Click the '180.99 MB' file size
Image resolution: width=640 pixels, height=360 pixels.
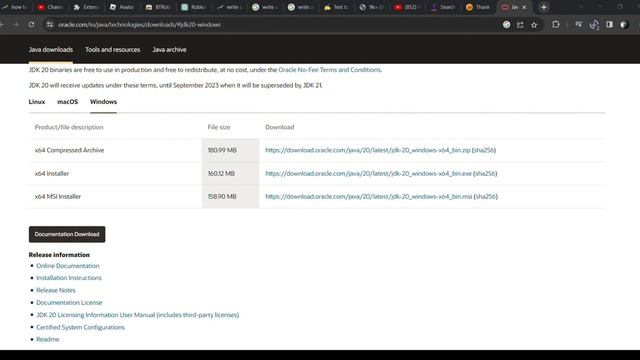tap(222, 150)
